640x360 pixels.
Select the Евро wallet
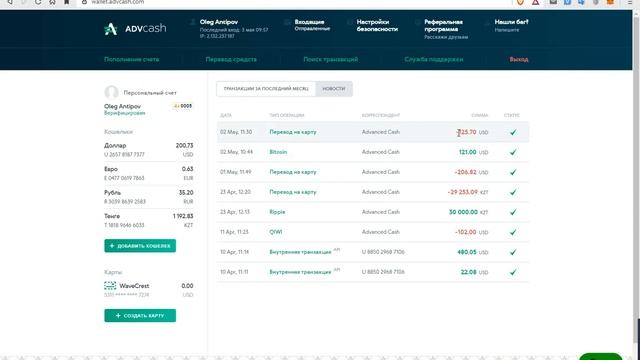tap(149, 173)
